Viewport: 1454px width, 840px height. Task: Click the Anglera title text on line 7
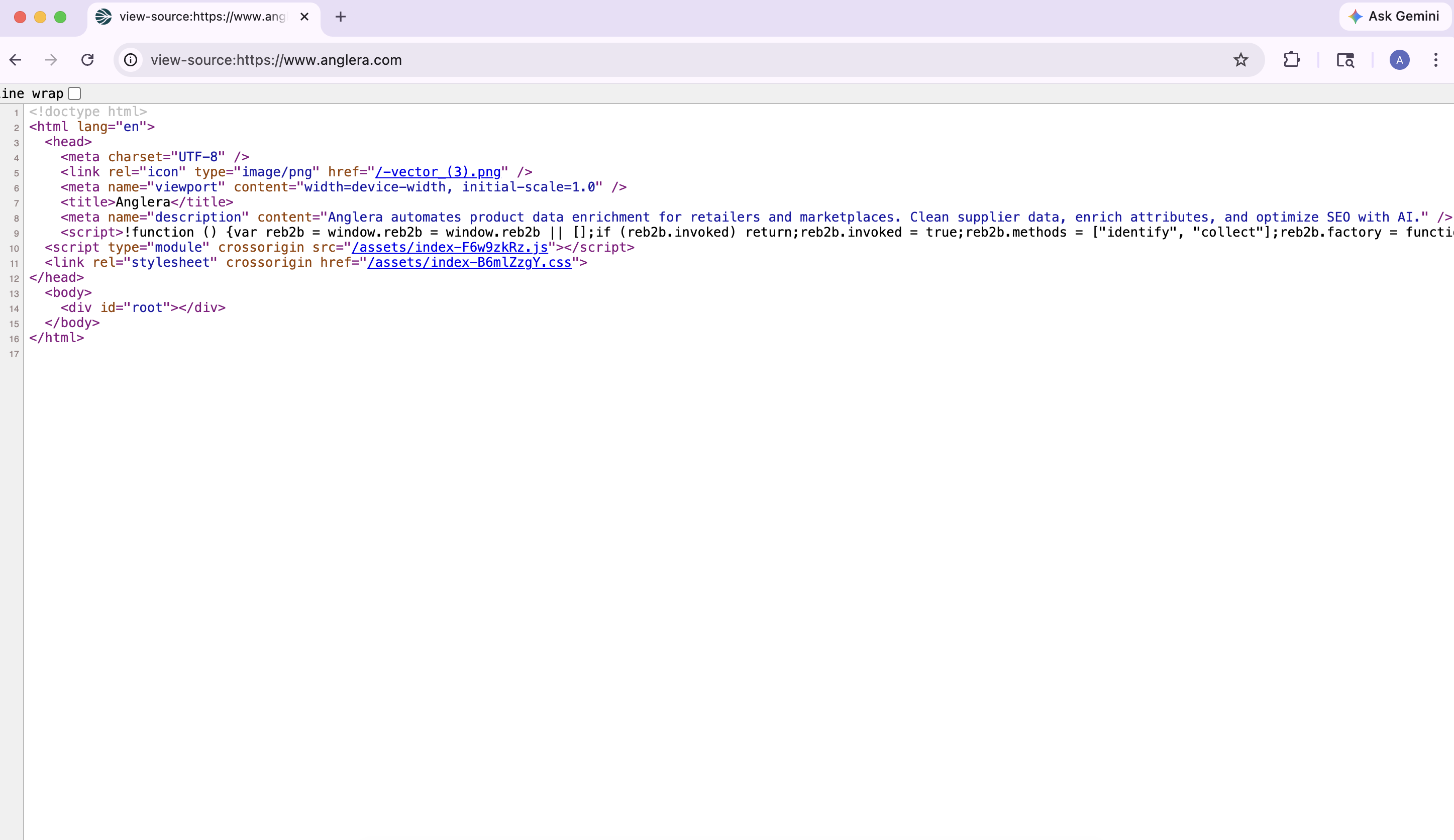(143, 202)
